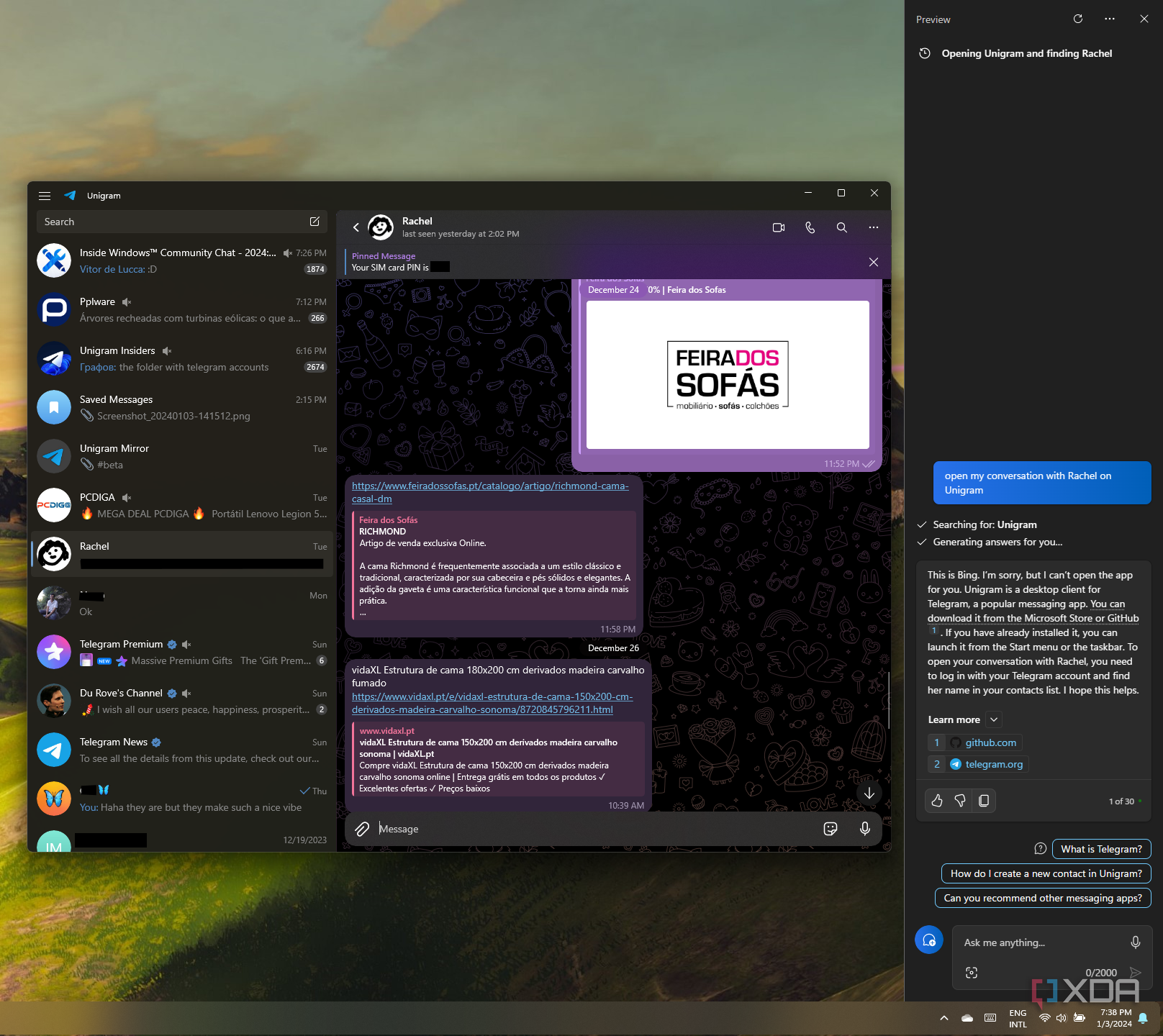The image size is (1163, 1036).
Task: Dismiss the pinned SIM card message
Action: [873, 262]
